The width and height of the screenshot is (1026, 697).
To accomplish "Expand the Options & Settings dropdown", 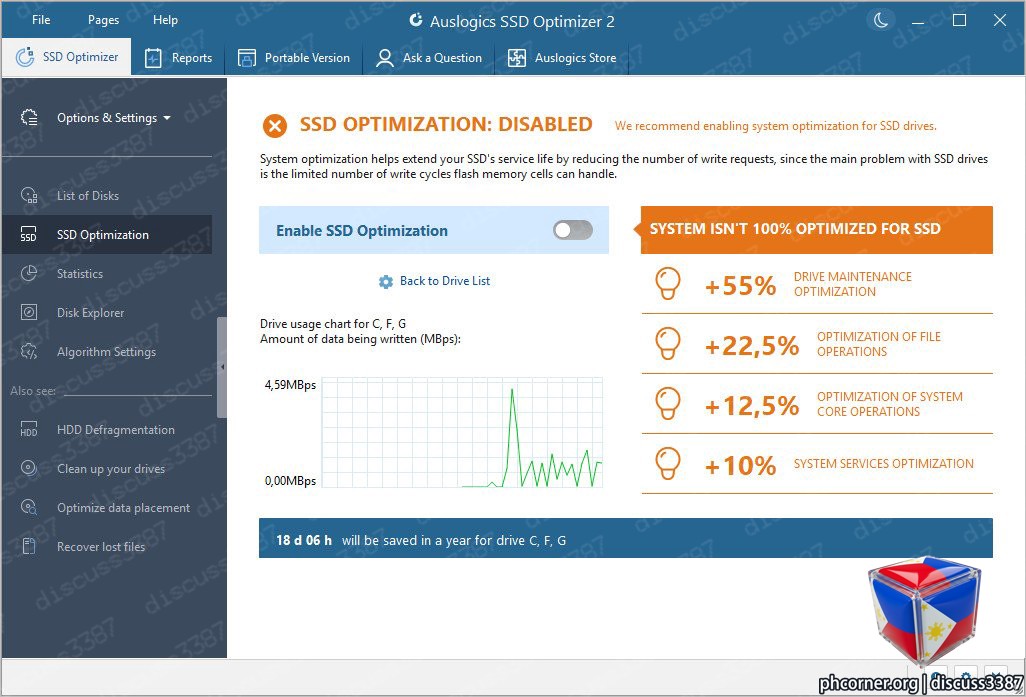I will pyautogui.click(x=113, y=118).
